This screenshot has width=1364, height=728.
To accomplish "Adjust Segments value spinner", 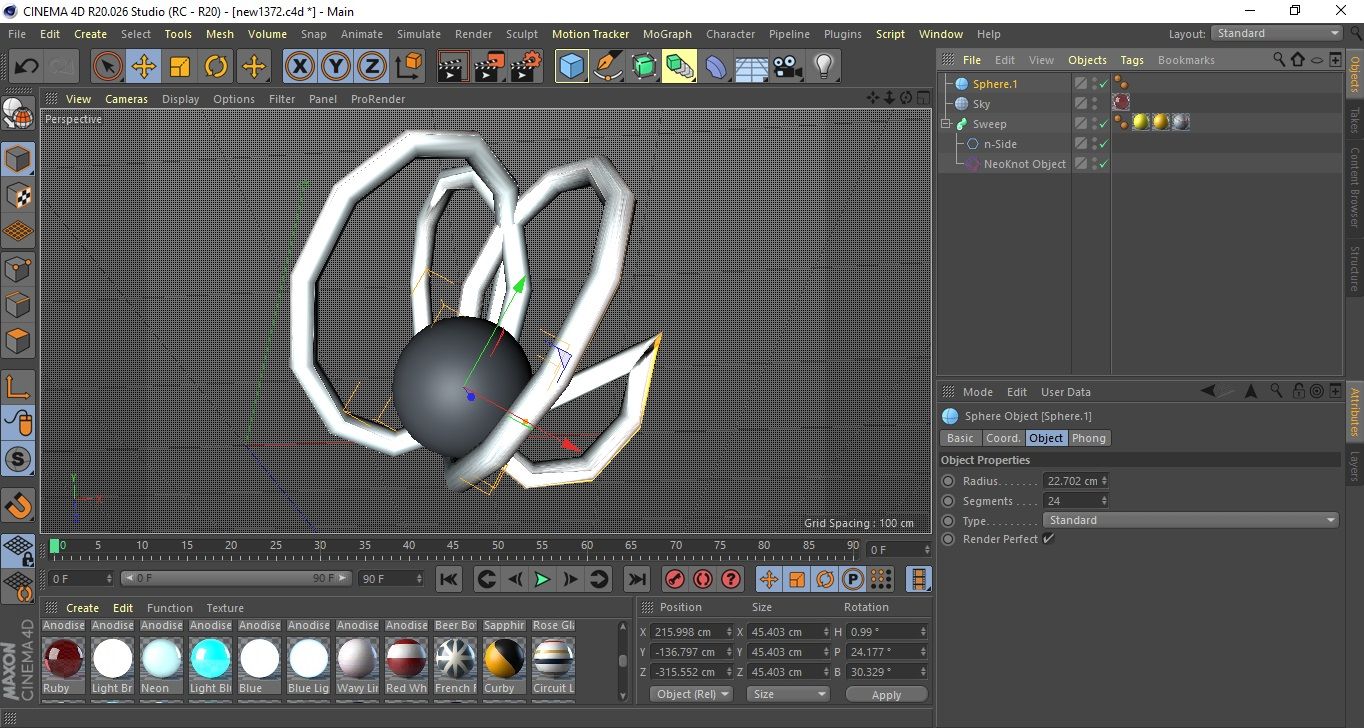I will 1104,501.
